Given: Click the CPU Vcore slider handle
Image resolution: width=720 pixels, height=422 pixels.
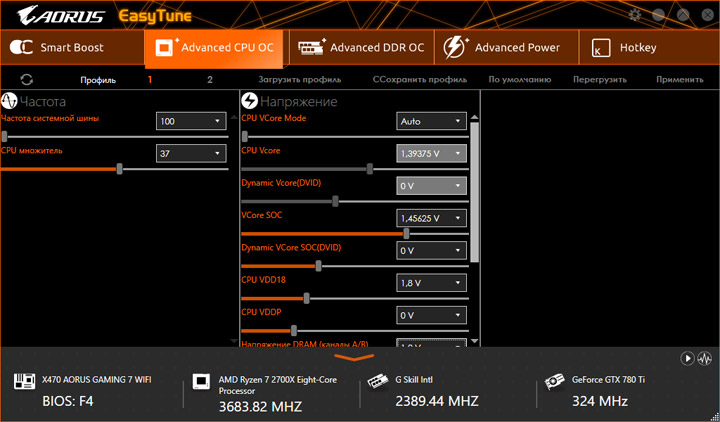Looking at the screenshot, I should click(x=370, y=169).
